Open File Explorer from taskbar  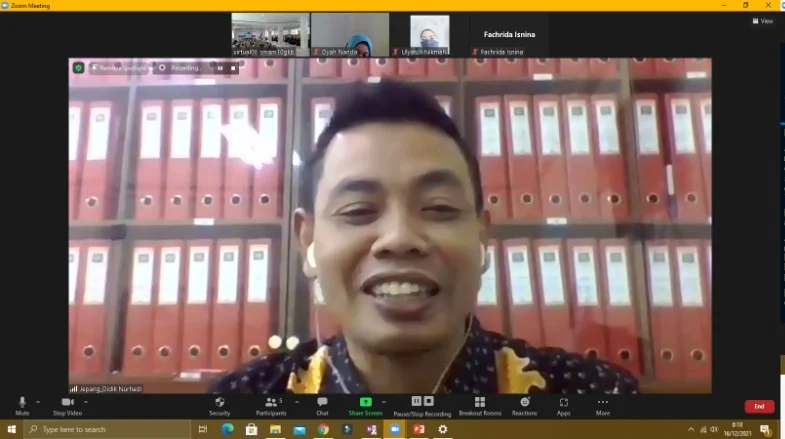[275, 429]
